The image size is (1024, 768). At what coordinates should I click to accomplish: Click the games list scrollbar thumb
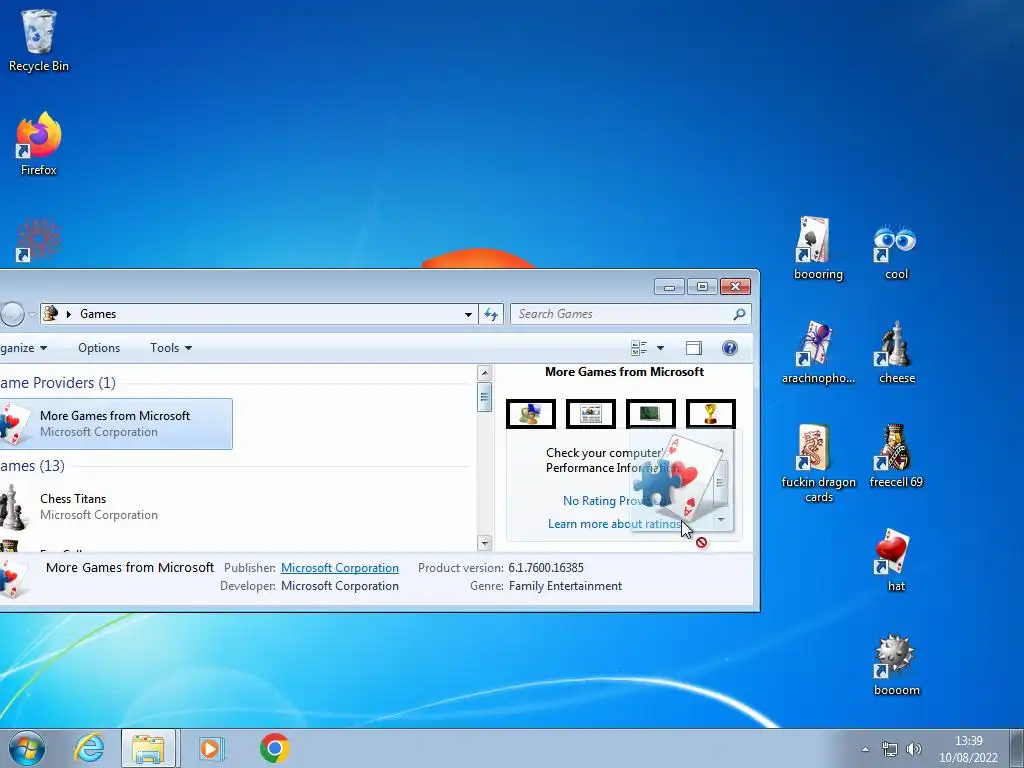[485, 397]
